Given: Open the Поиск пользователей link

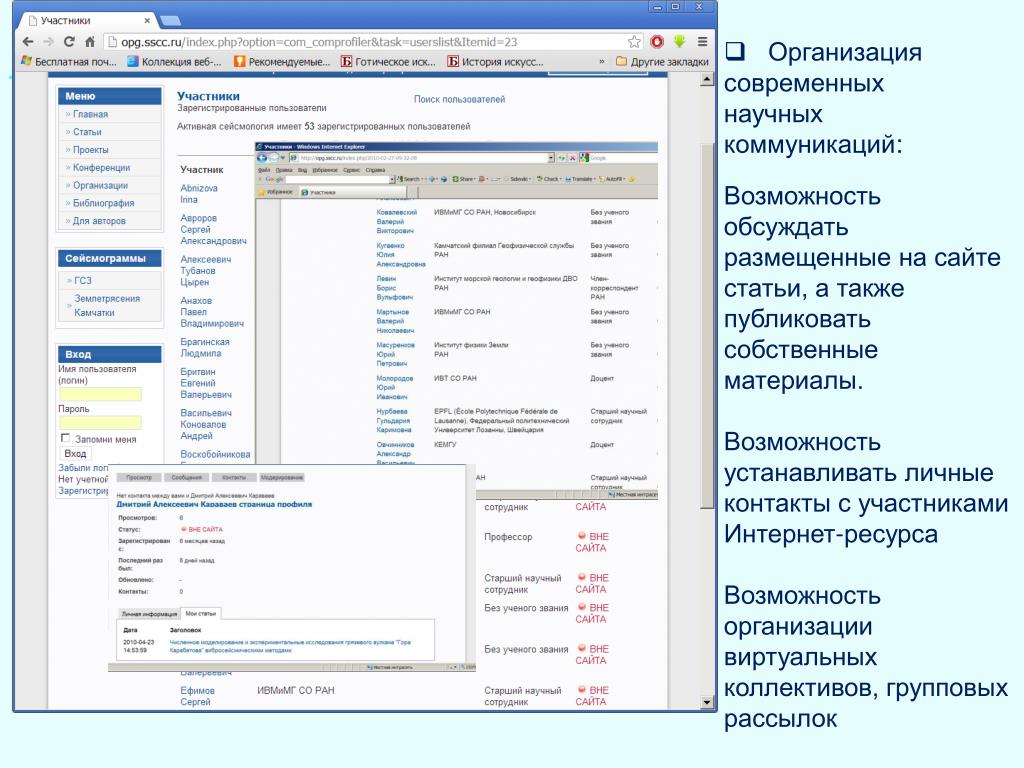Looking at the screenshot, I should point(459,99).
